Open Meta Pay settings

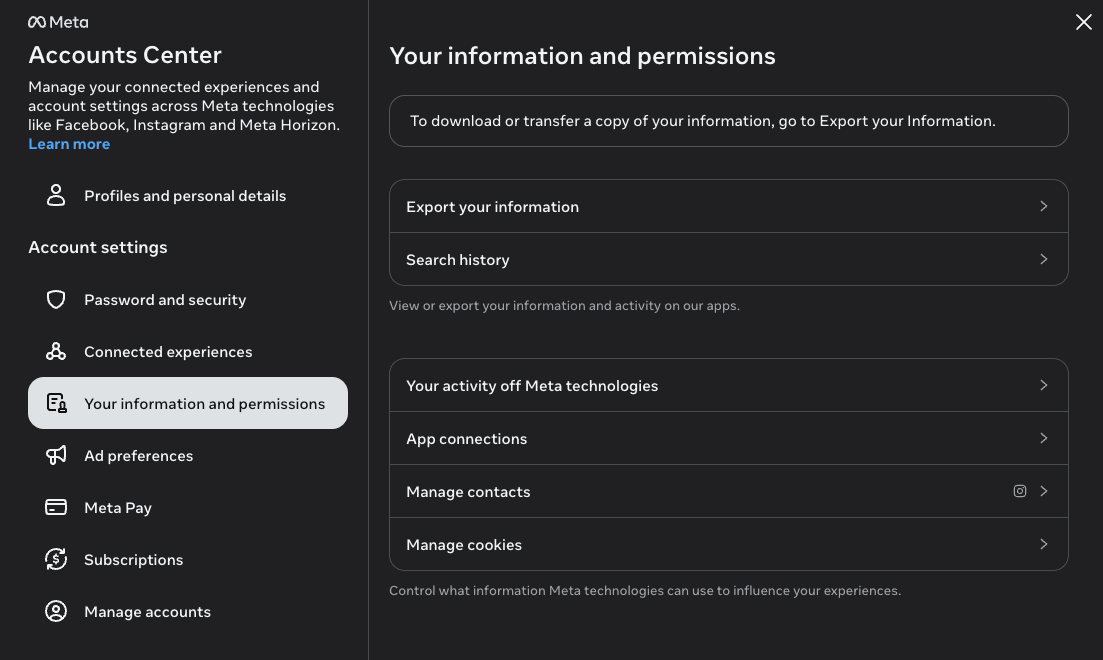pyautogui.click(x=188, y=507)
